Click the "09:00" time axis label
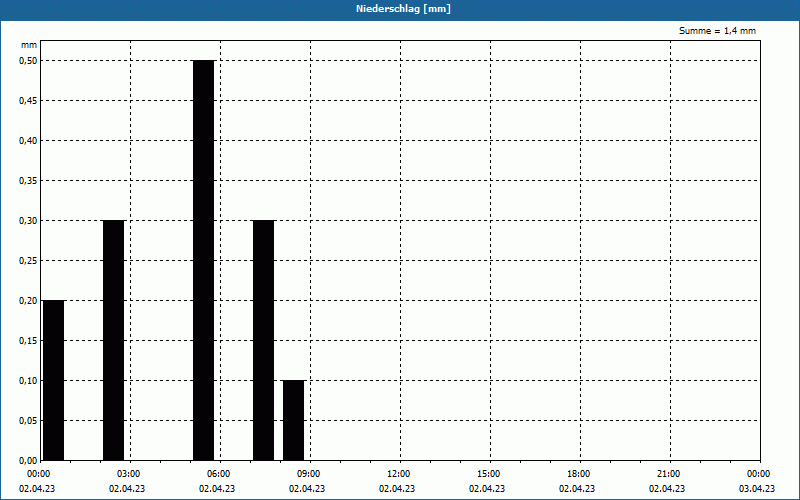This screenshot has width=800, height=500. click(x=308, y=474)
